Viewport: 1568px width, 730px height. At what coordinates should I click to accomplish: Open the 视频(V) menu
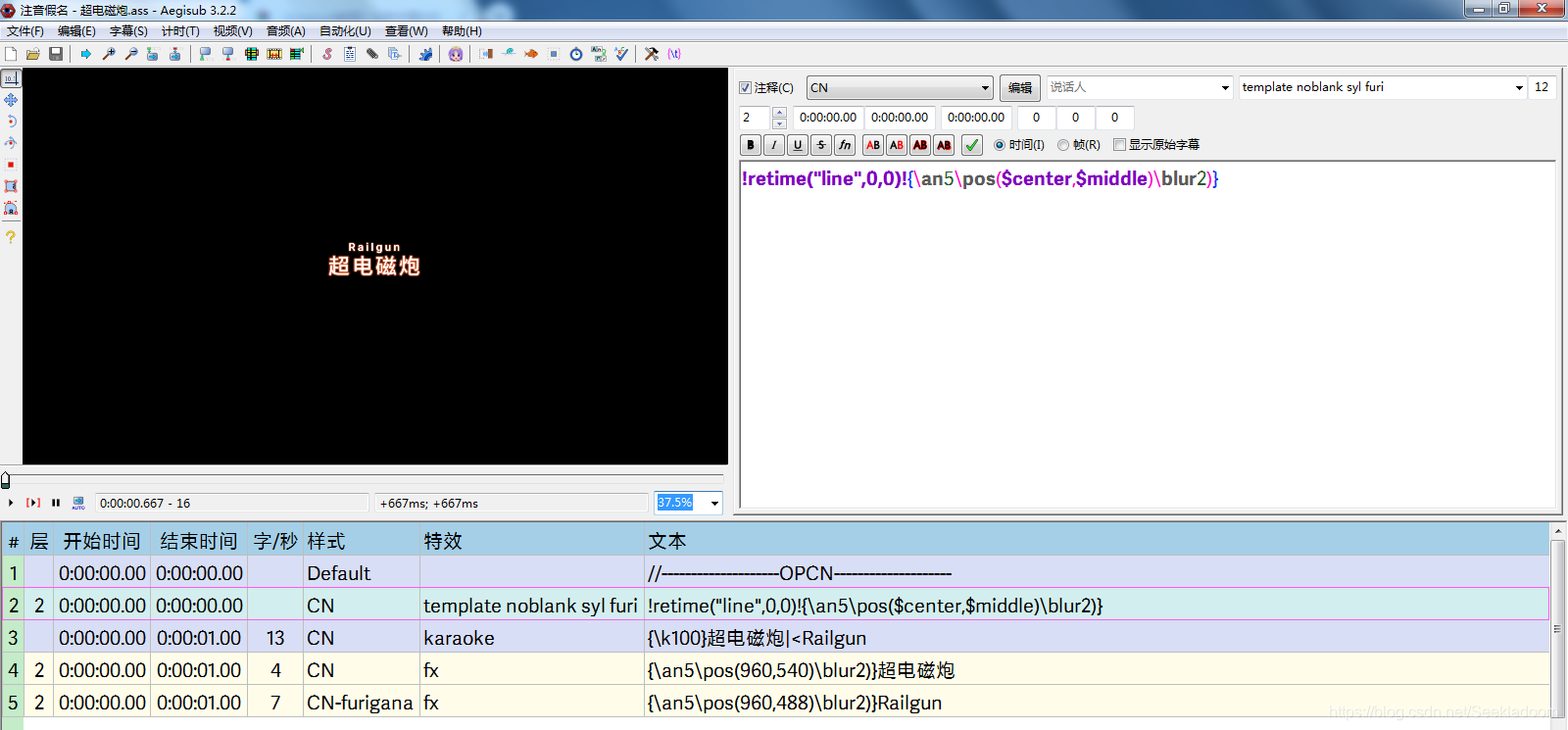(x=233, y=31)
